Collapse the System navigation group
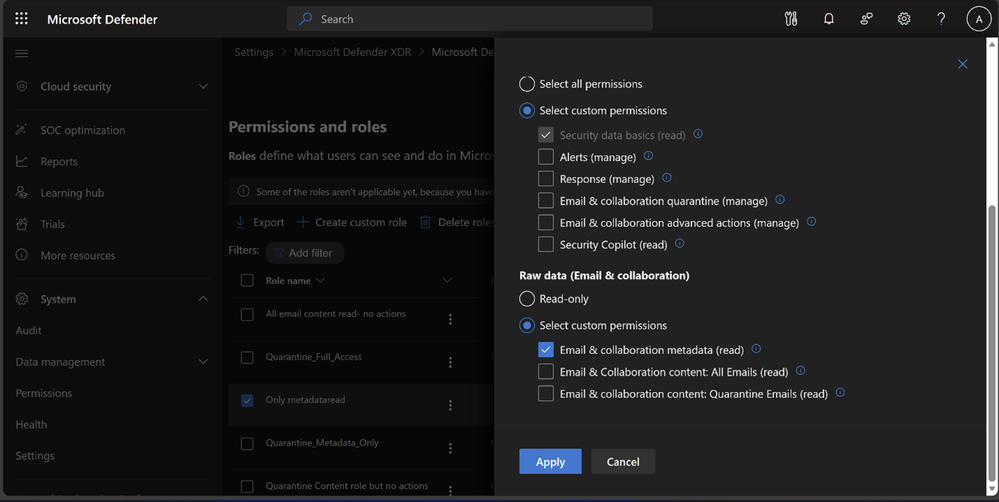Screen dimensions: 999x502 (x=203, y=299)
